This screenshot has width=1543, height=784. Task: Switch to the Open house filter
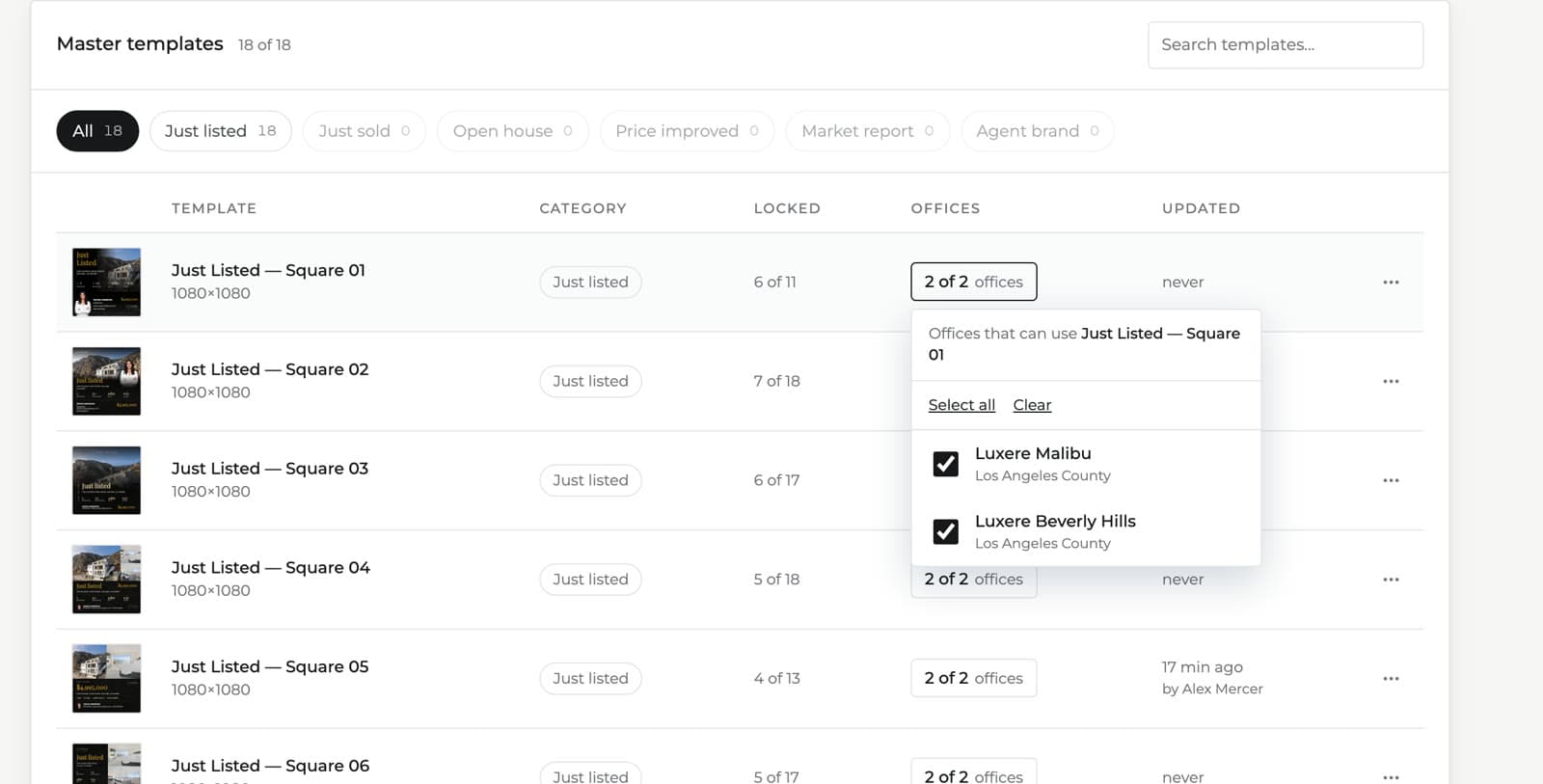[513, 131]
